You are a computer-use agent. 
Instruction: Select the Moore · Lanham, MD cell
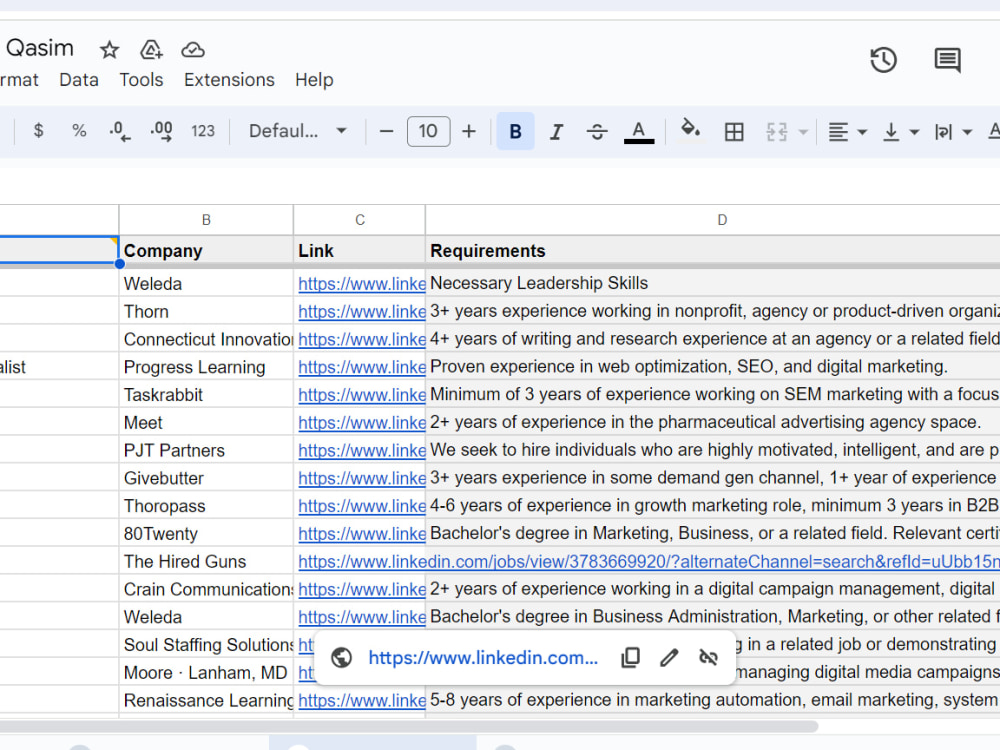click(206, 673)
